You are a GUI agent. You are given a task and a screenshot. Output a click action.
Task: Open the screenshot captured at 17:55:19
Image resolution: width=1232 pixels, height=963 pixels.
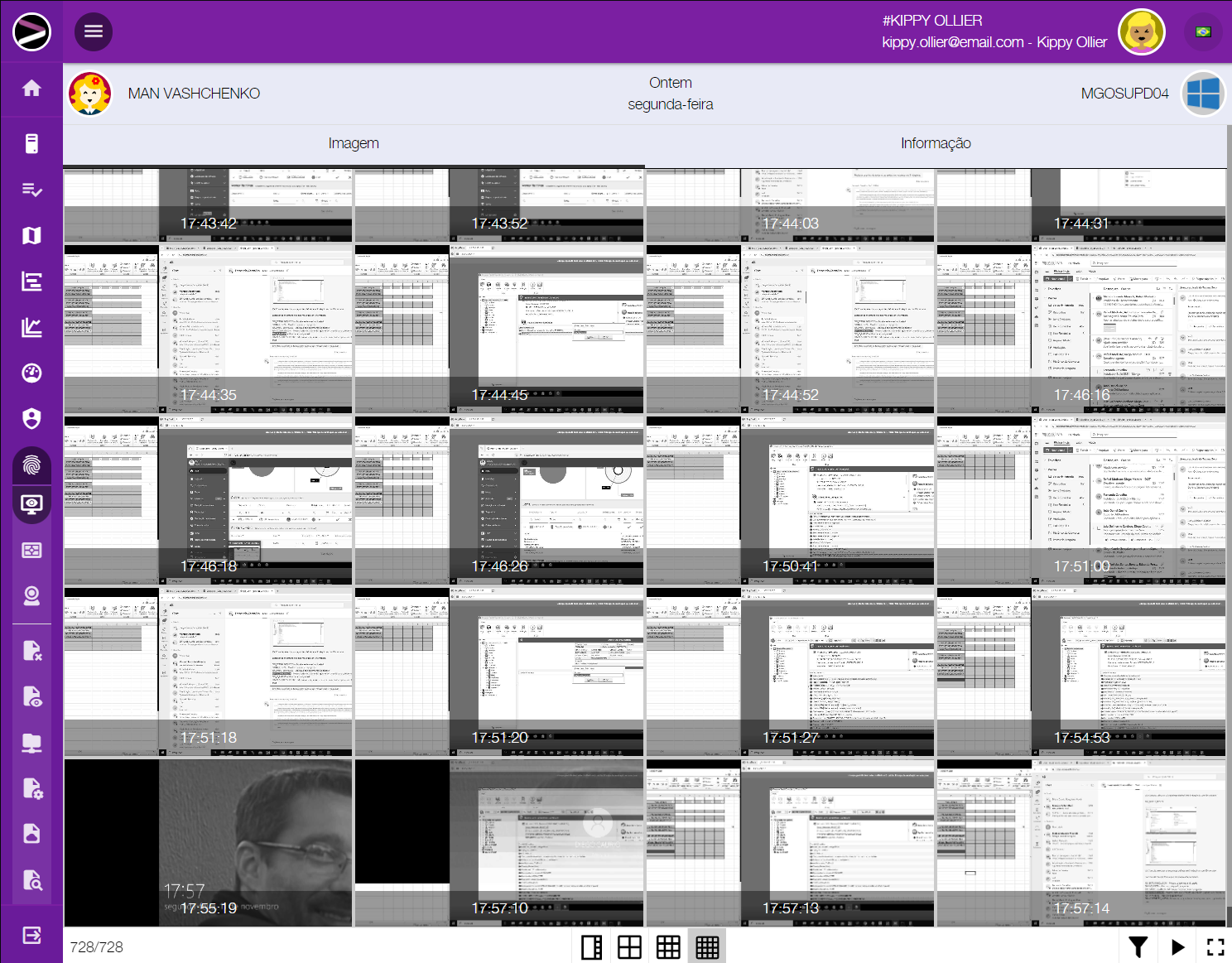coord(209,843)
